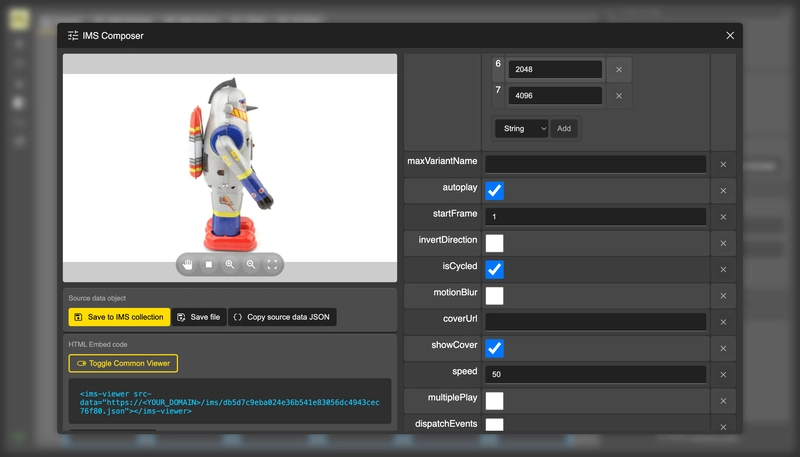Remove the invertDirection property
This screenshot has height=457, width=800.
pyautogui.click(x=723, y=243)
